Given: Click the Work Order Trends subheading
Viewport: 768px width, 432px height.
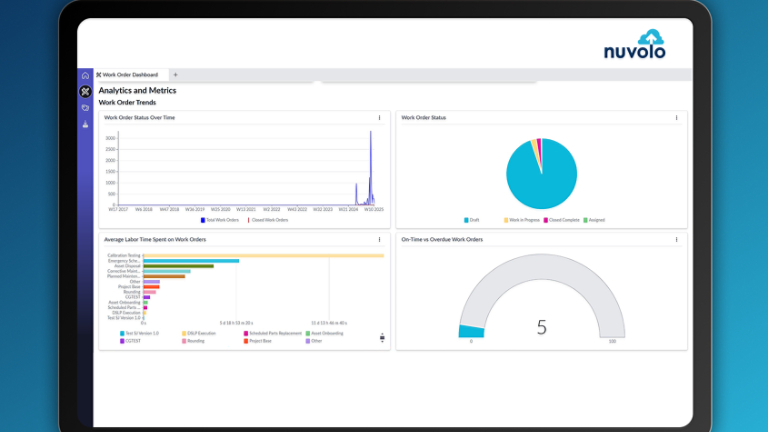Looking at the screenshot, I should (x=127, y=102).
